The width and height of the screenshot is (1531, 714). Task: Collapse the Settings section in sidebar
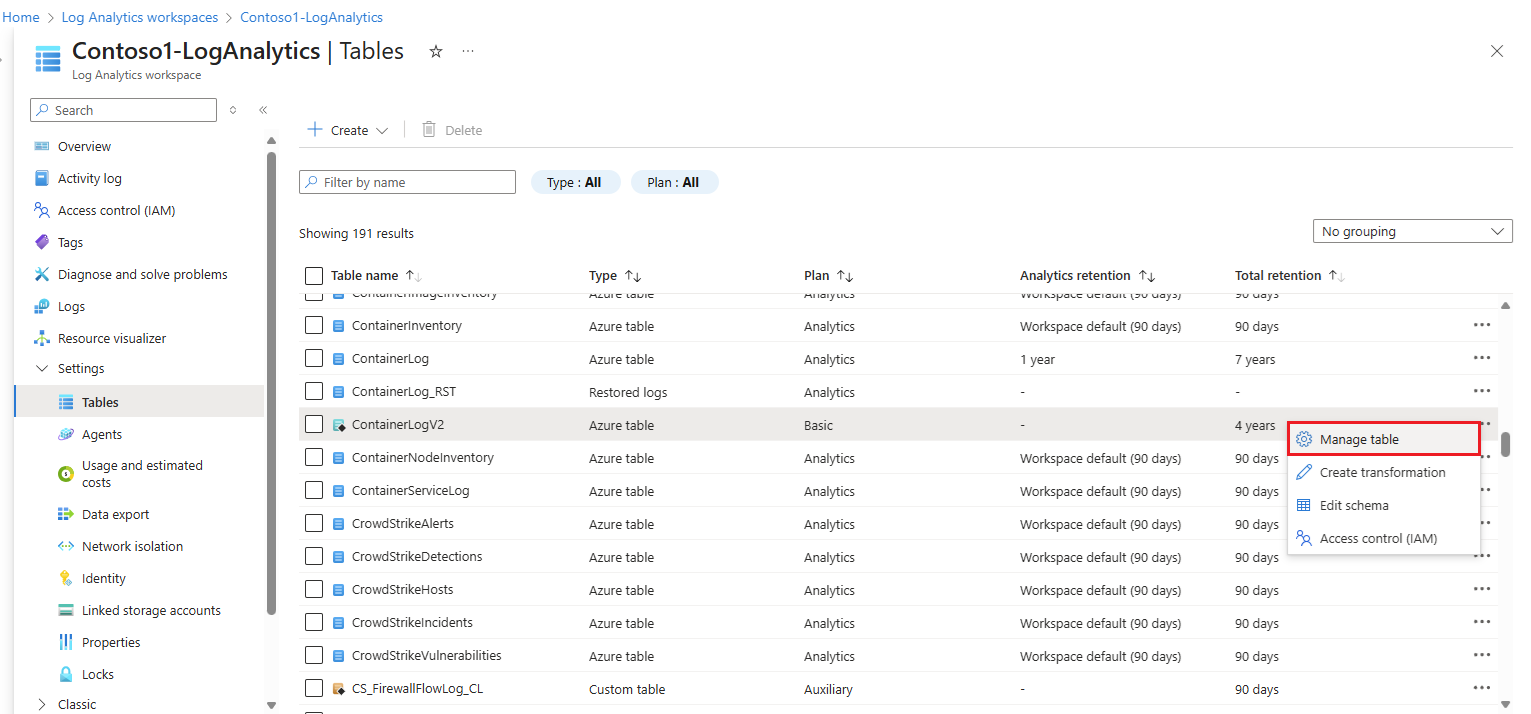(41, 368)
